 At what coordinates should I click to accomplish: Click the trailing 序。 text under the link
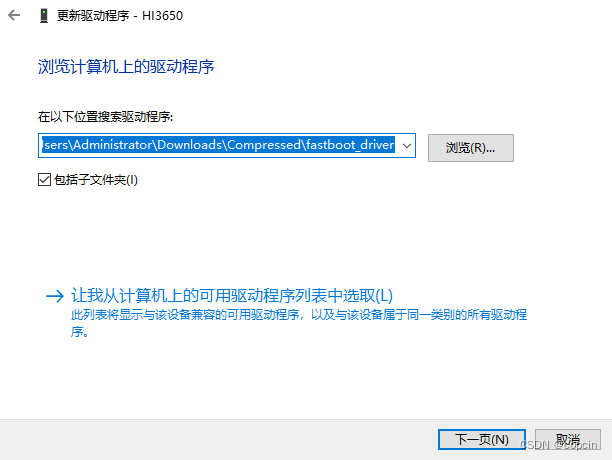point(80,332)
